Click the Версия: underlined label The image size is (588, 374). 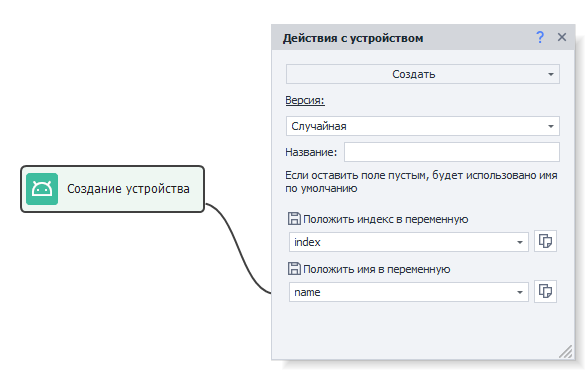coord(305,100)
